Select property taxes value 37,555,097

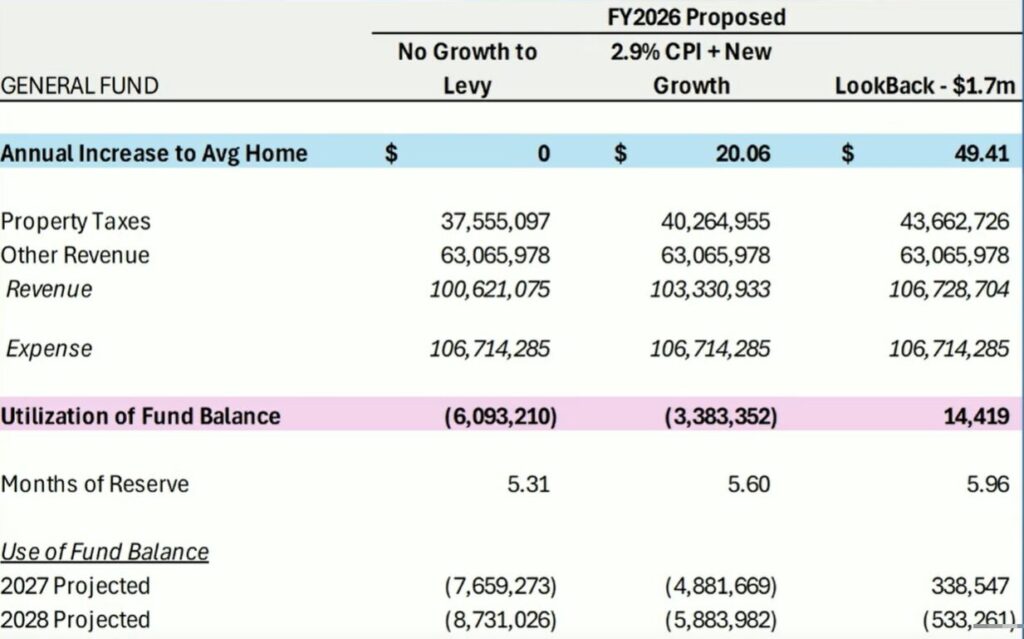(x=495, y=221)
